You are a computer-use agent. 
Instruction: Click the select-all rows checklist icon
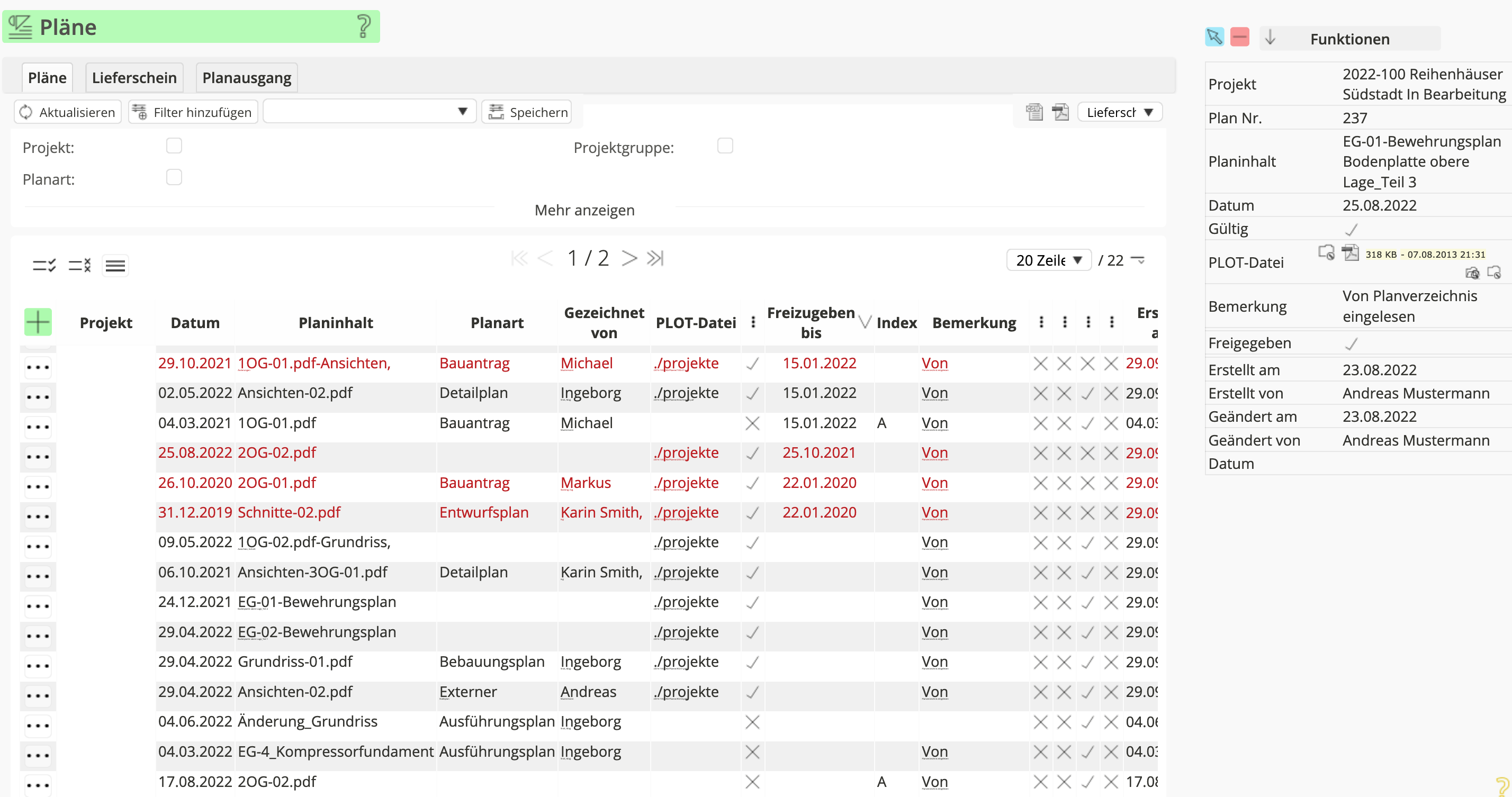44,265
